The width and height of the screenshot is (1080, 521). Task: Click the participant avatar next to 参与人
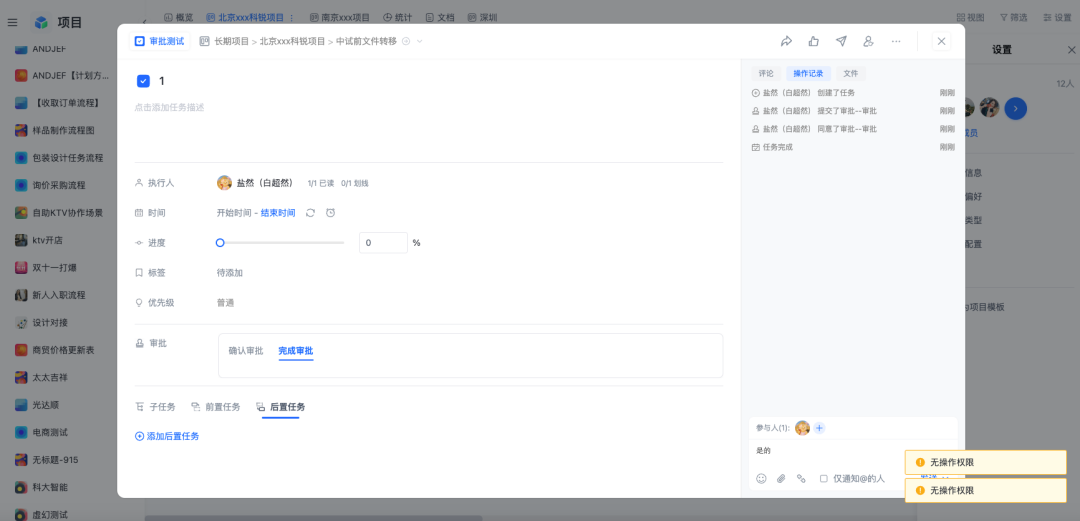802,428
